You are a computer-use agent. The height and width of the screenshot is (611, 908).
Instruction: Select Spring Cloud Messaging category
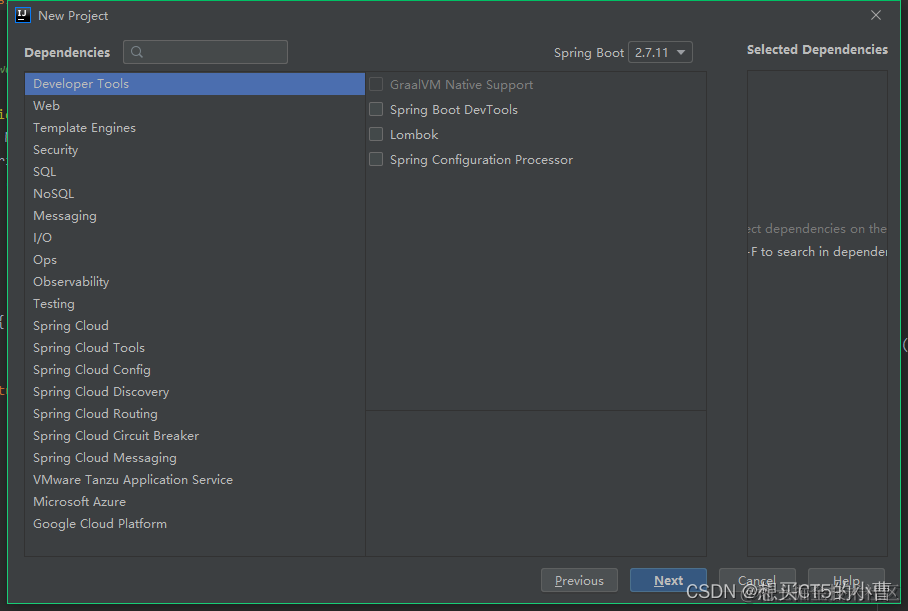click(x=195, y=458)
